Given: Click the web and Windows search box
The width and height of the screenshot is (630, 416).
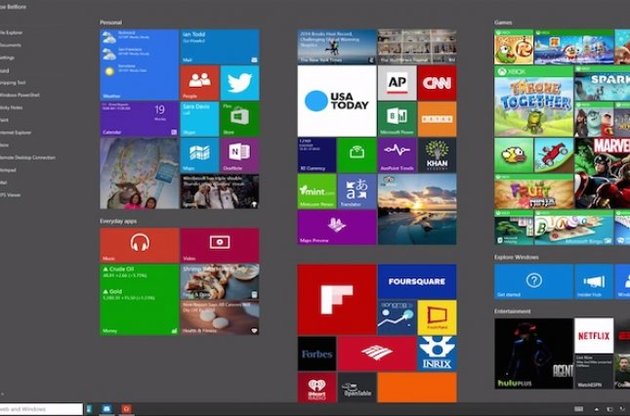Looking at the screenshot, I should [38, 408].
